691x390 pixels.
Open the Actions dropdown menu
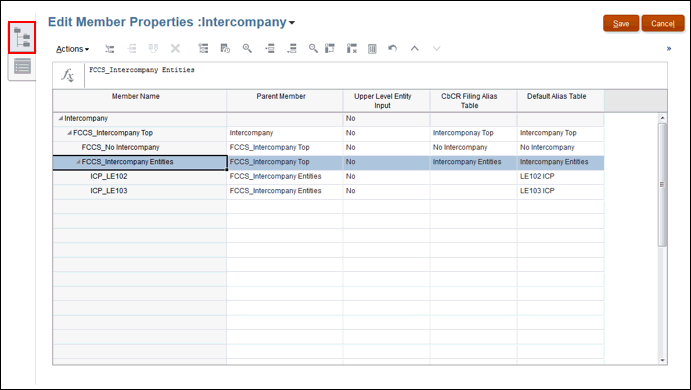point(73,49)
